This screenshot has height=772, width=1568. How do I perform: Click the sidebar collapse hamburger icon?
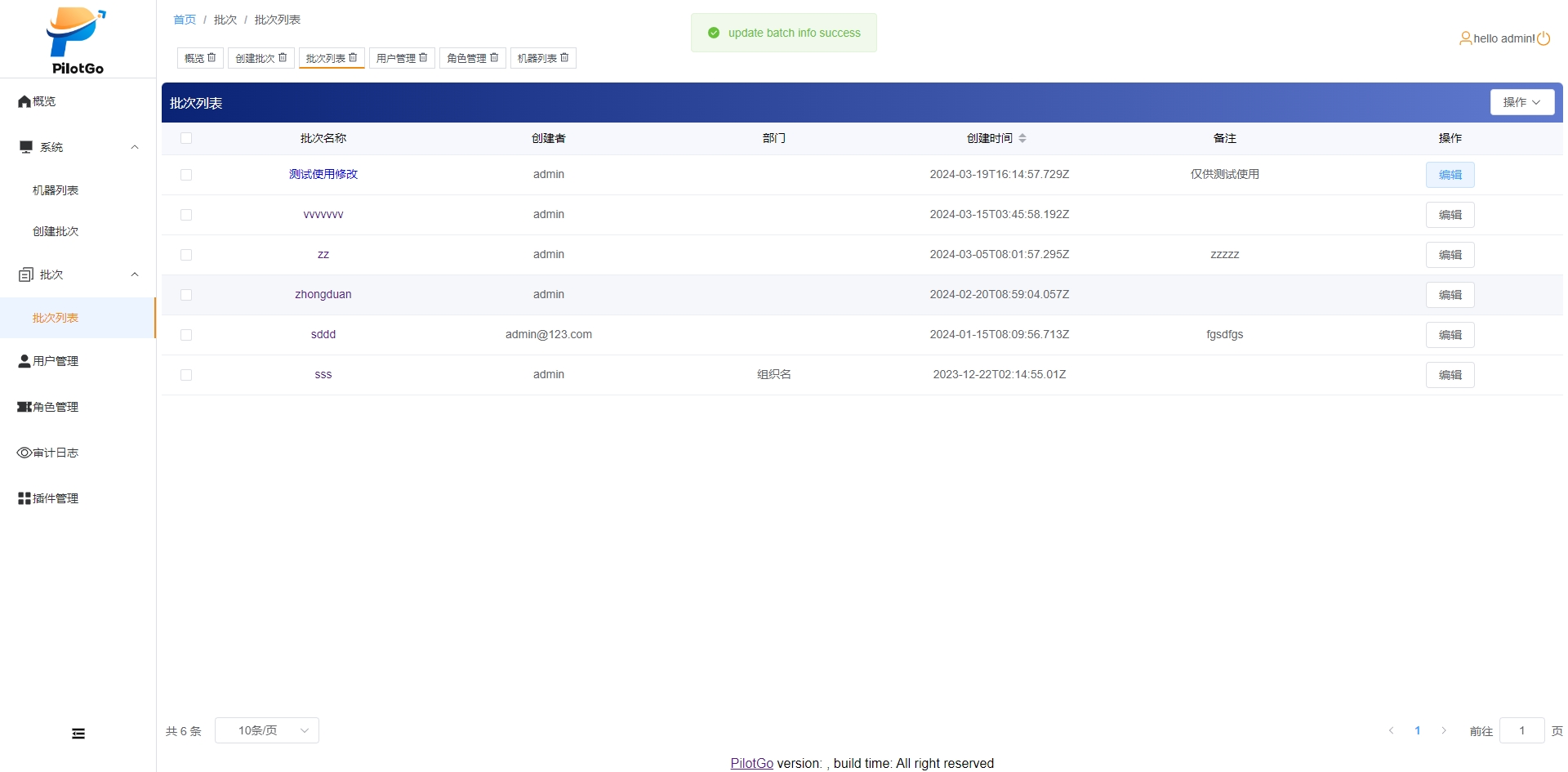(78, 734)
